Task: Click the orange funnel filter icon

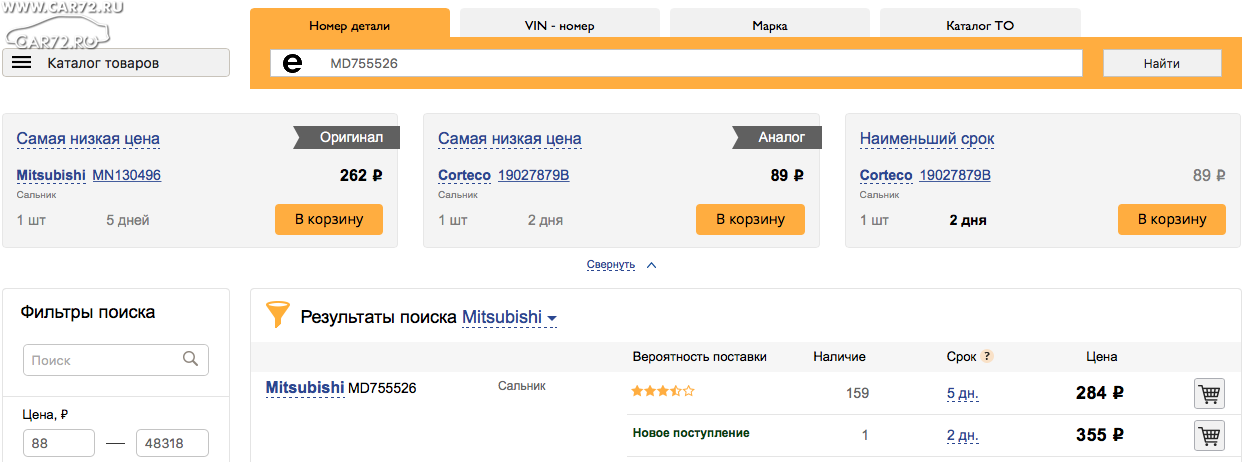Action: [277, 316]
